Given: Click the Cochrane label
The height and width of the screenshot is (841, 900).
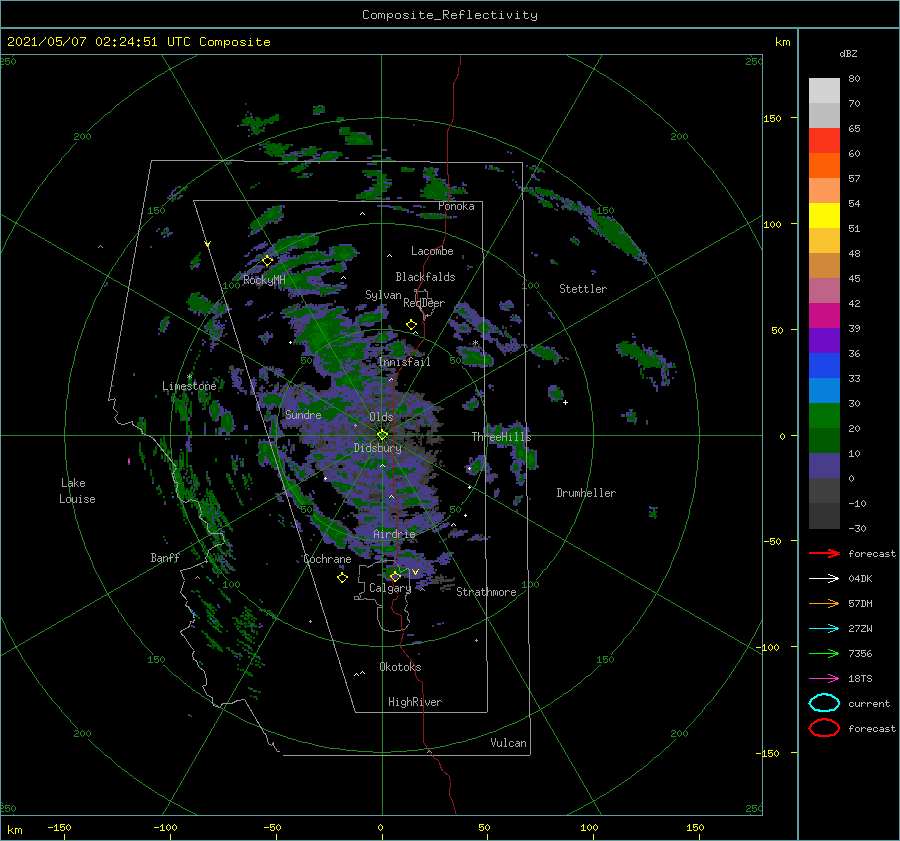Looking at the screenshot, I should point(327,559).
